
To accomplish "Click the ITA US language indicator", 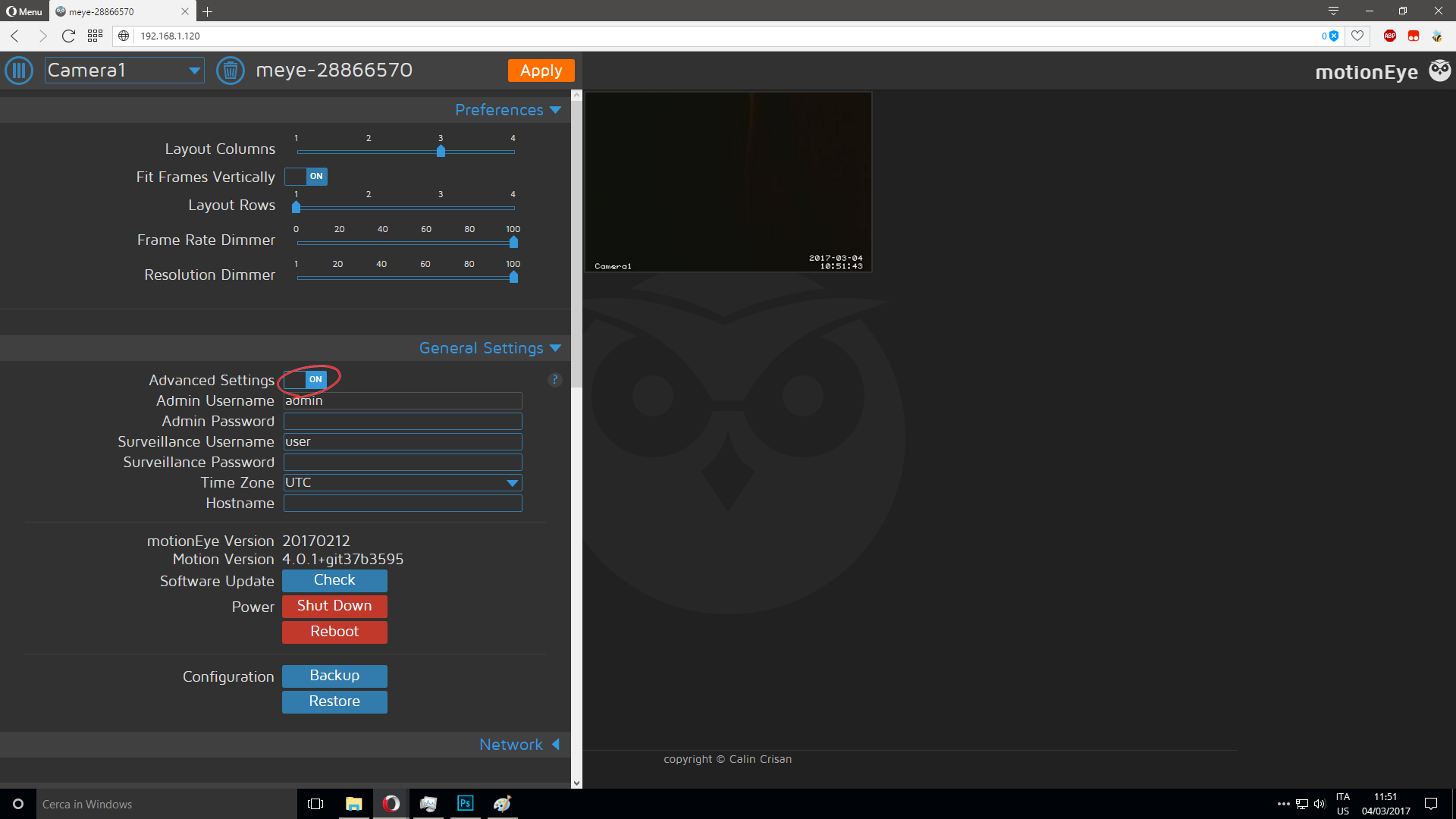I will (x=1343, y=804).
